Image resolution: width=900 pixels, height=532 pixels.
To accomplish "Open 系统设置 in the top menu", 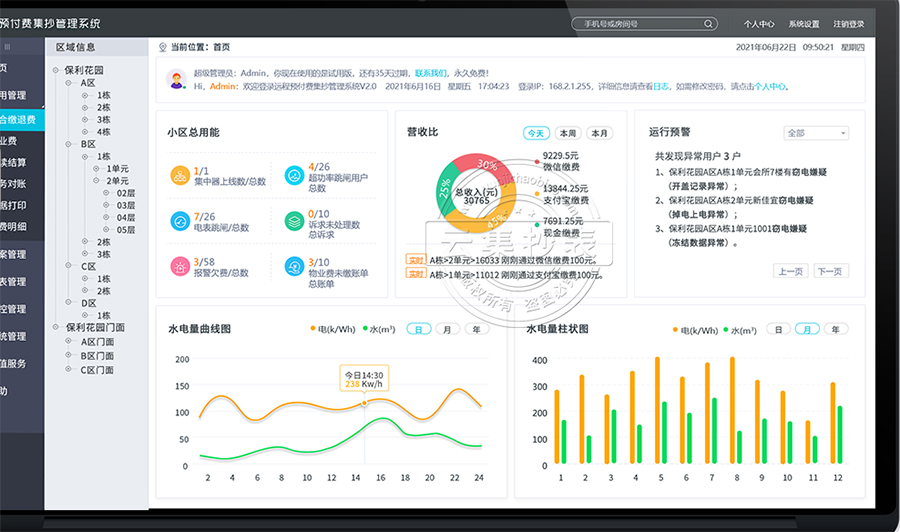I will pos(803,23).
